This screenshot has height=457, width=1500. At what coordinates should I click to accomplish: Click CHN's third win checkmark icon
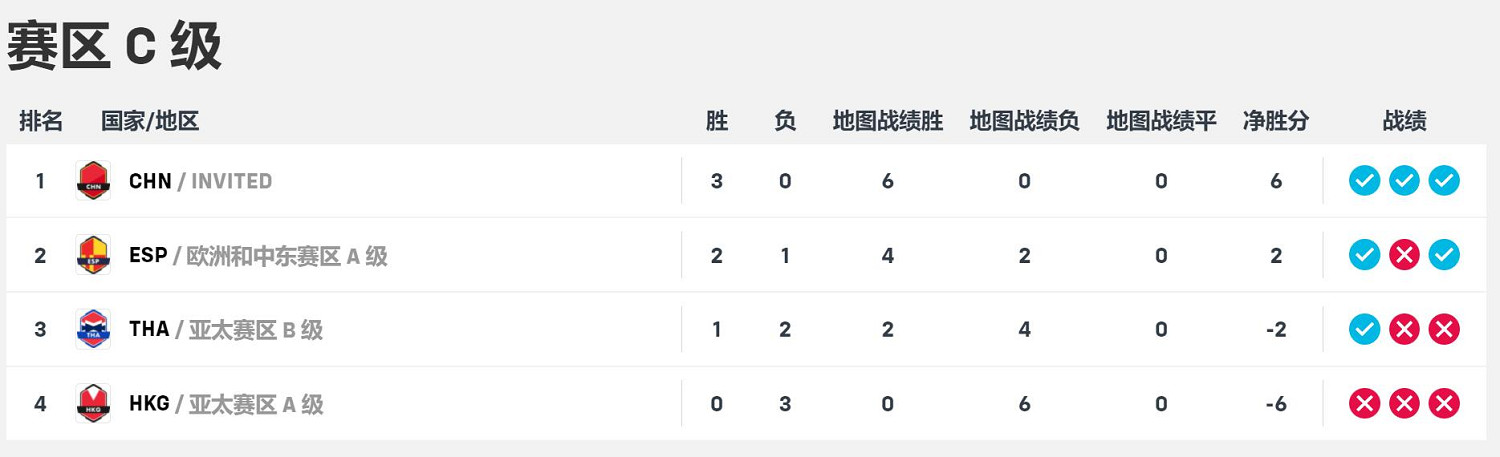click(1444, 181)
